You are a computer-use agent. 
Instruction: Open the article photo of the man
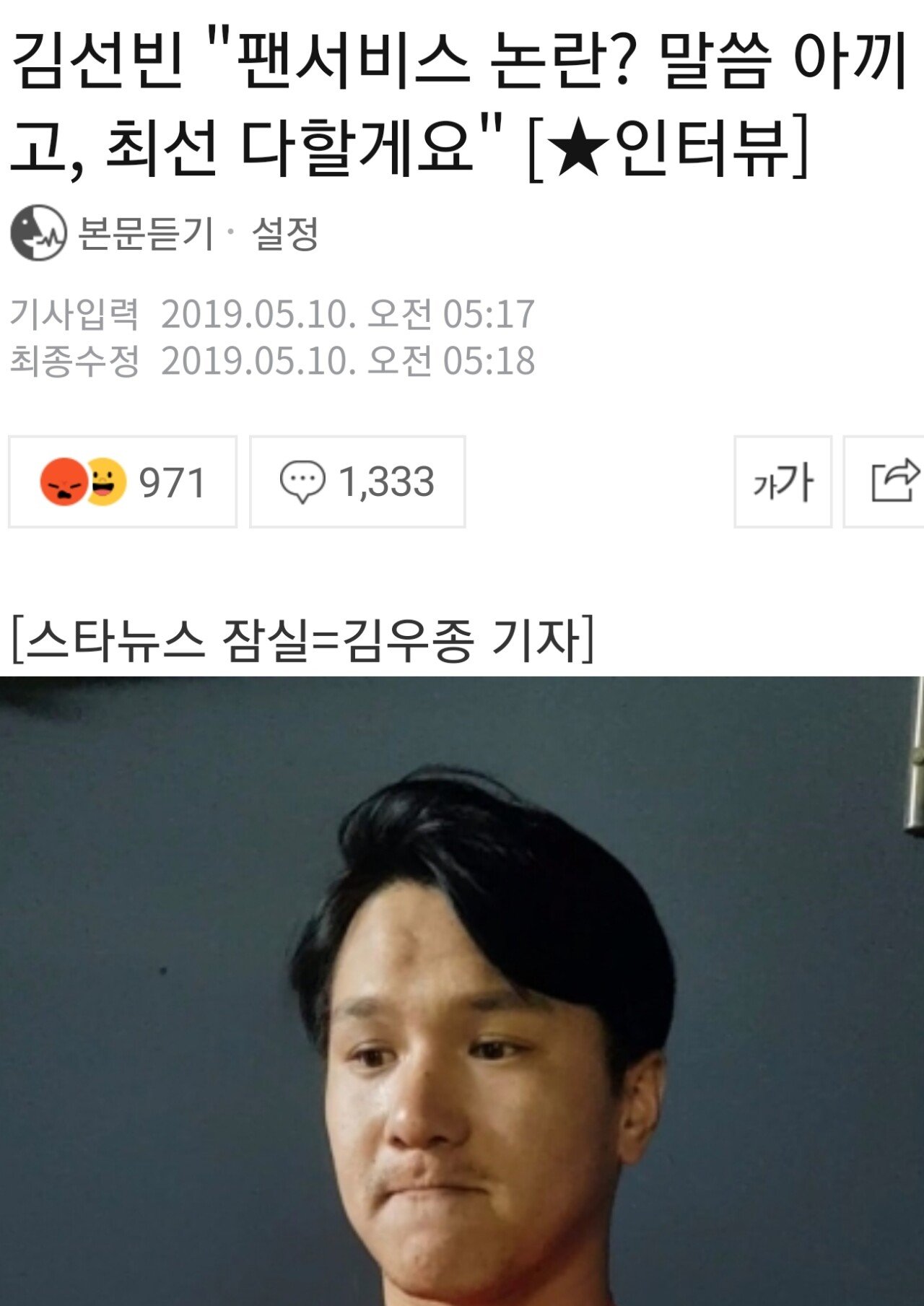(x=462, y=991)
